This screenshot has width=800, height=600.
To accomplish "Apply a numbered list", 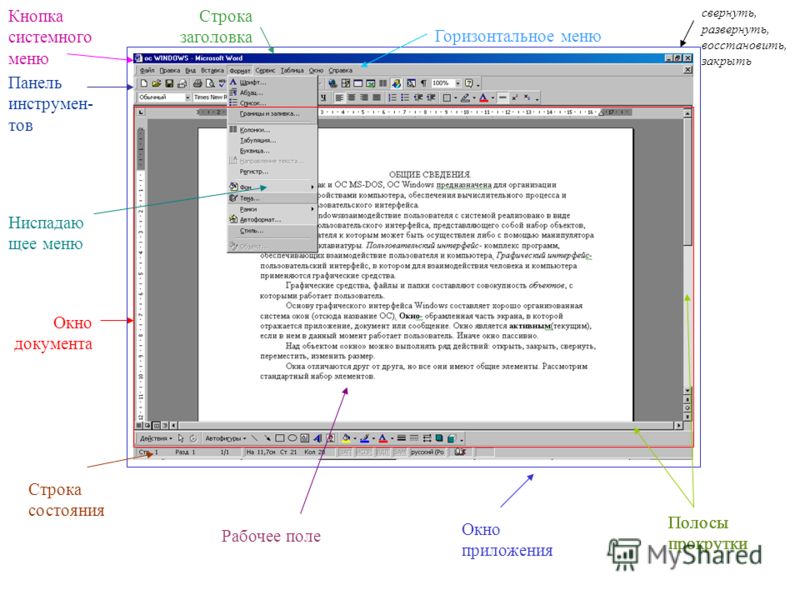I will [x=392, y=97].
